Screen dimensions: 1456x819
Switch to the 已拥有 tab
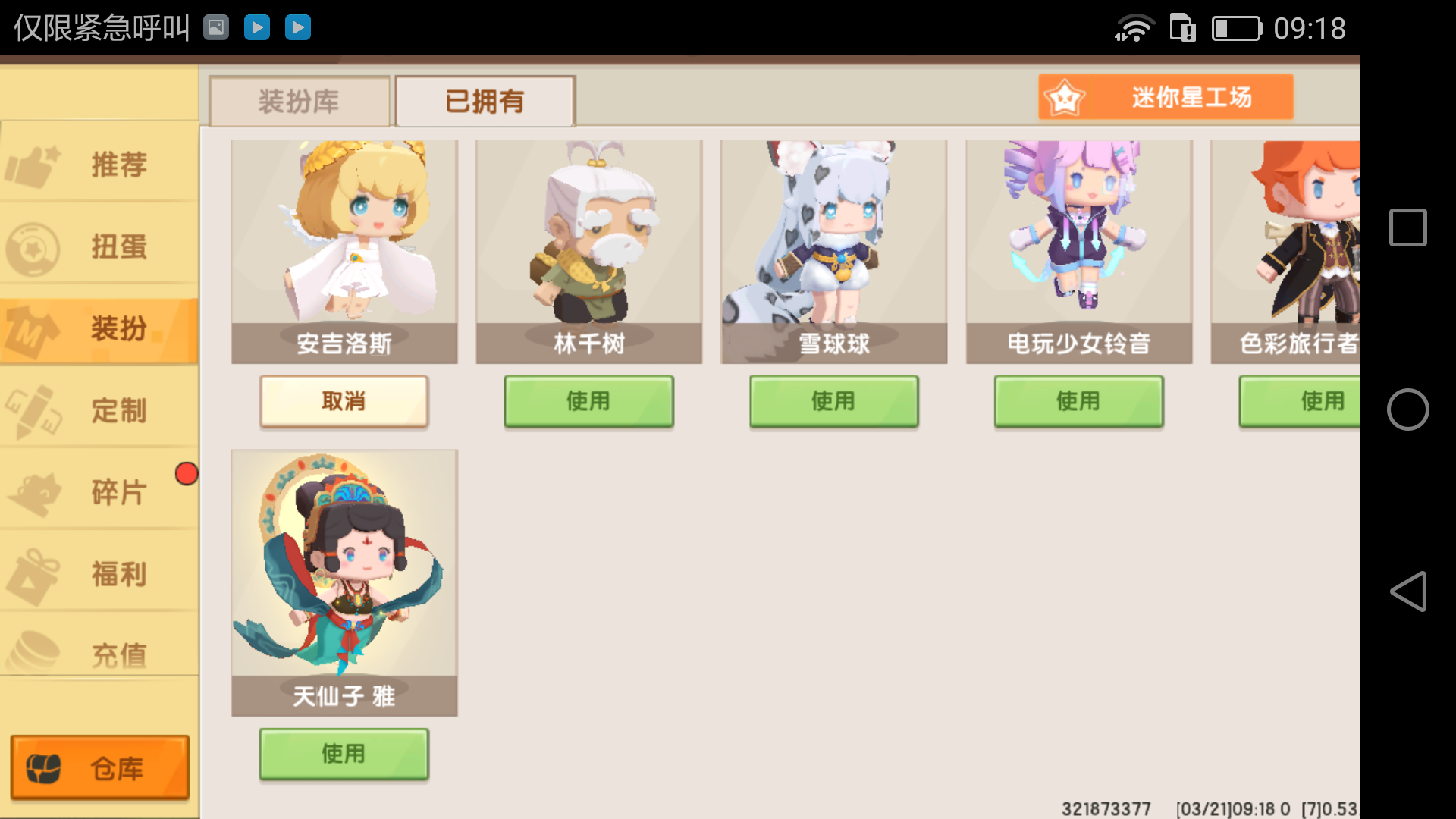click(x=485, y=101)
